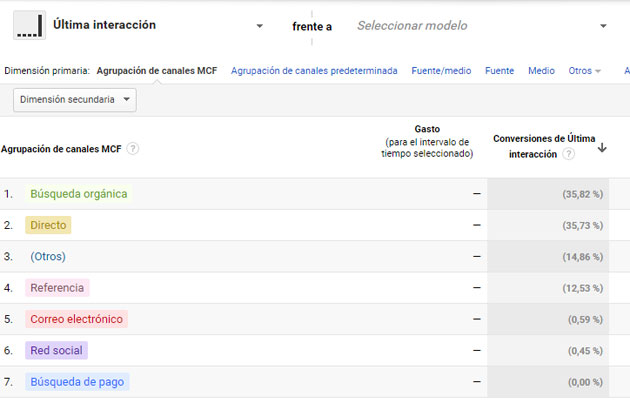The image size is (630, 410).
Task: Open the Última interacción model dropdown
Action: (x=259, y=26)
